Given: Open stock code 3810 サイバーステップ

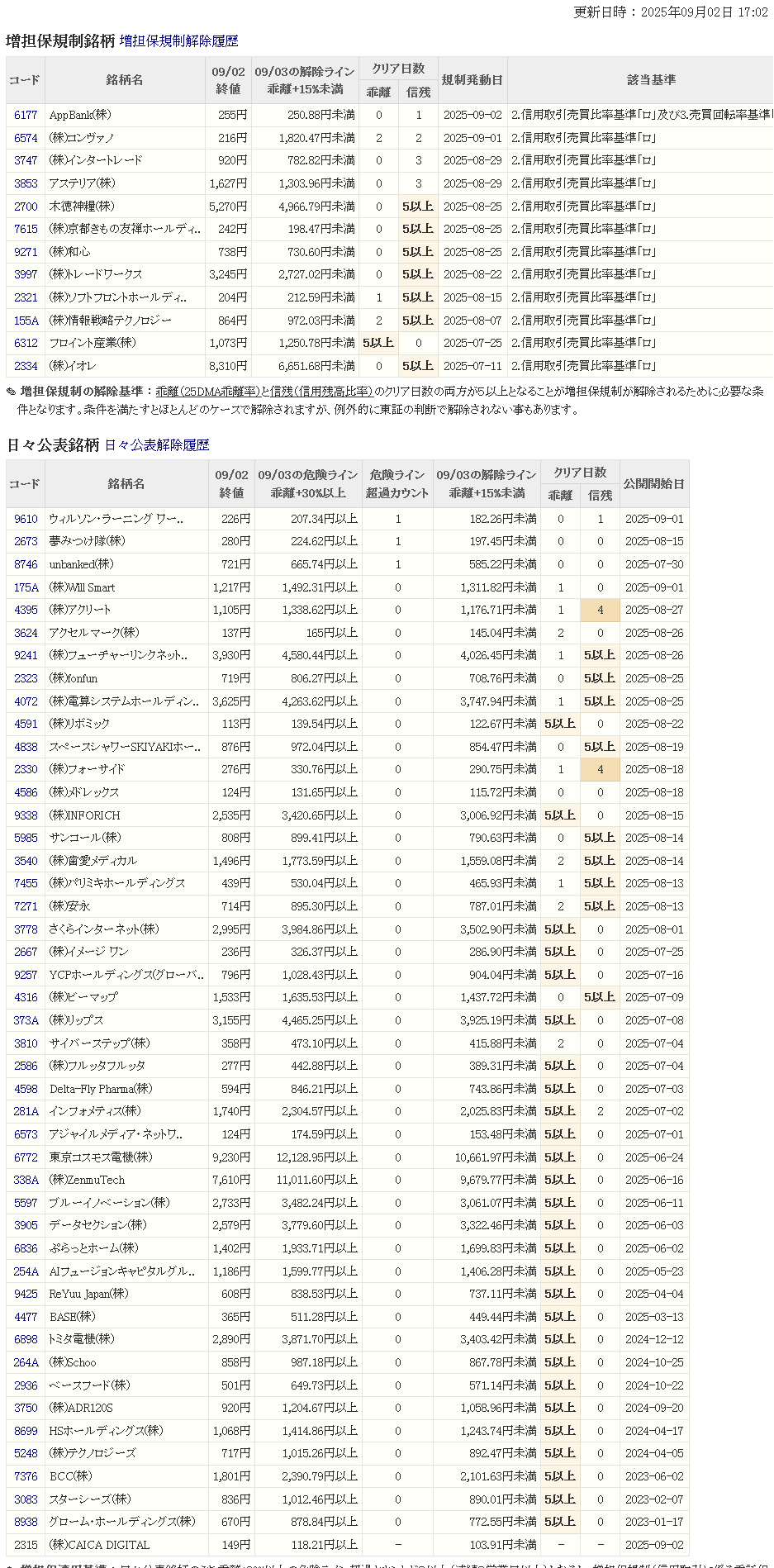Looking at the screenshot, I should 26,1043.
